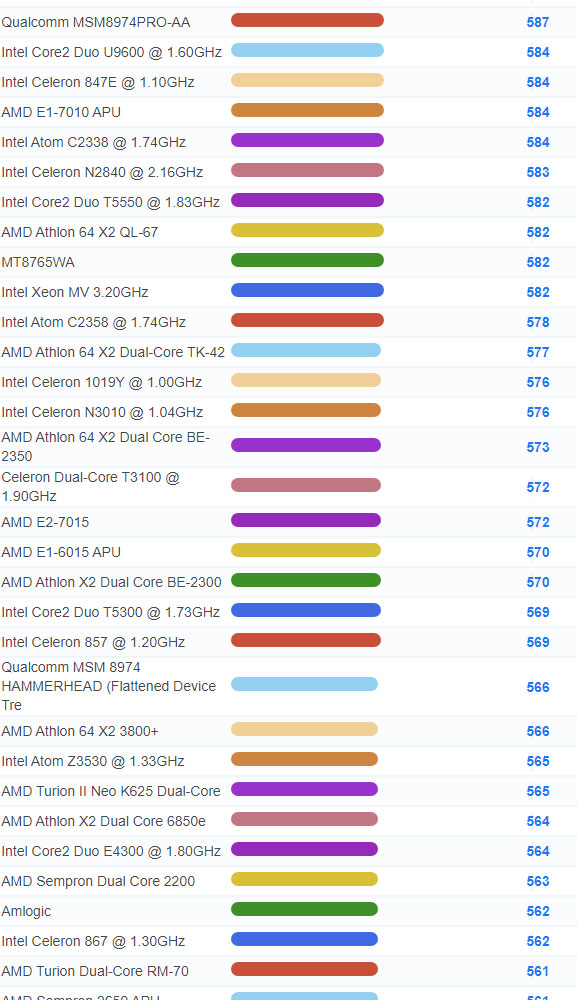
Task: Open Intel Celeron N2840 @ 2.16GHz link
Action: coord(102,172)
